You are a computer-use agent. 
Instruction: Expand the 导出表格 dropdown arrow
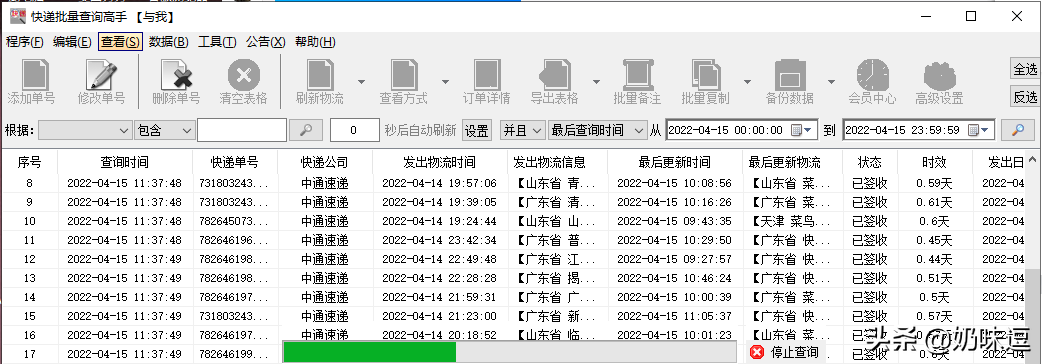596,82
